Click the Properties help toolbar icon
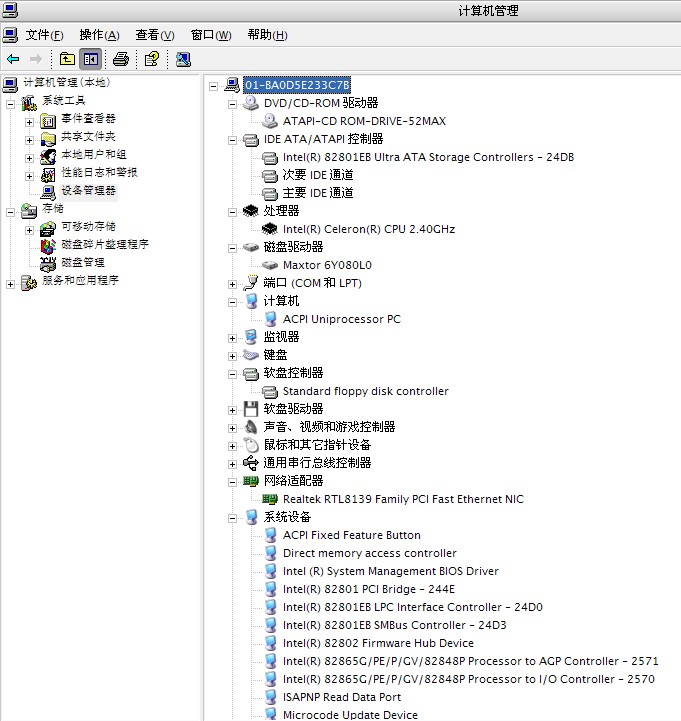Viewport: 681px width, 721px height. click(151, 59)
